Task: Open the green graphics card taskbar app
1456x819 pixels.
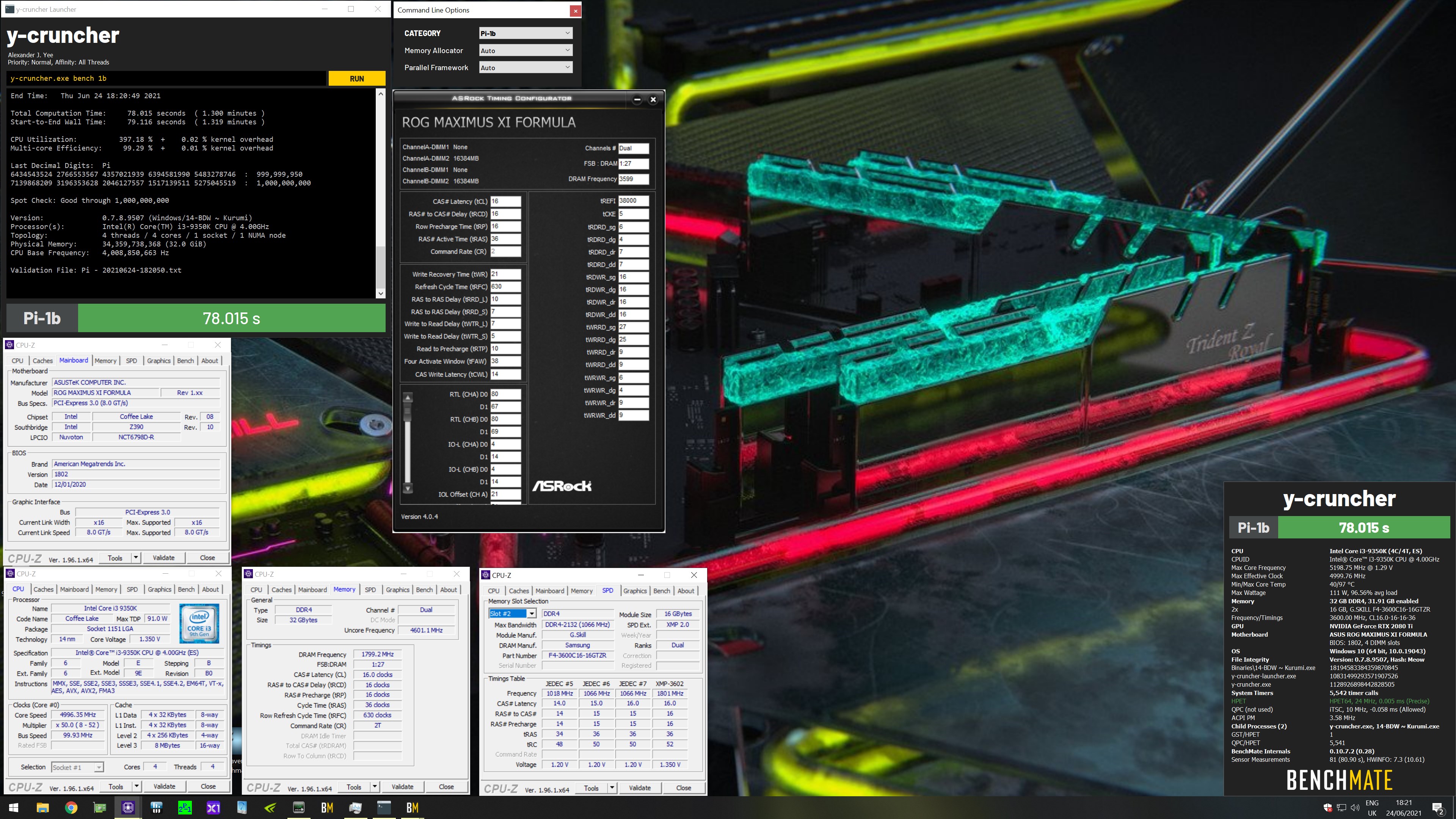Action: click(x=99, y=808)
